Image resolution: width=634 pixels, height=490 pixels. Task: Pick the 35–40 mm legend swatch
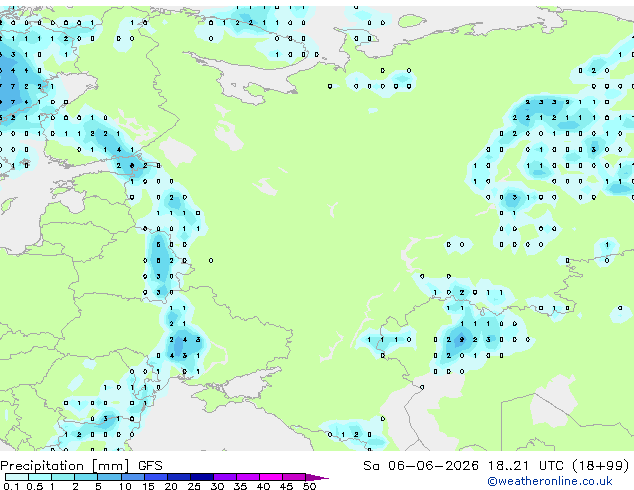tap(247, 477)
